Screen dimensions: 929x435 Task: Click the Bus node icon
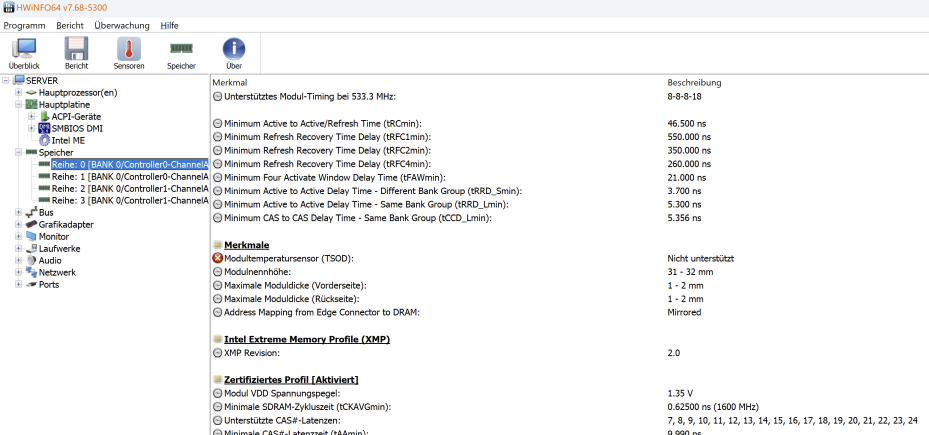32,212
